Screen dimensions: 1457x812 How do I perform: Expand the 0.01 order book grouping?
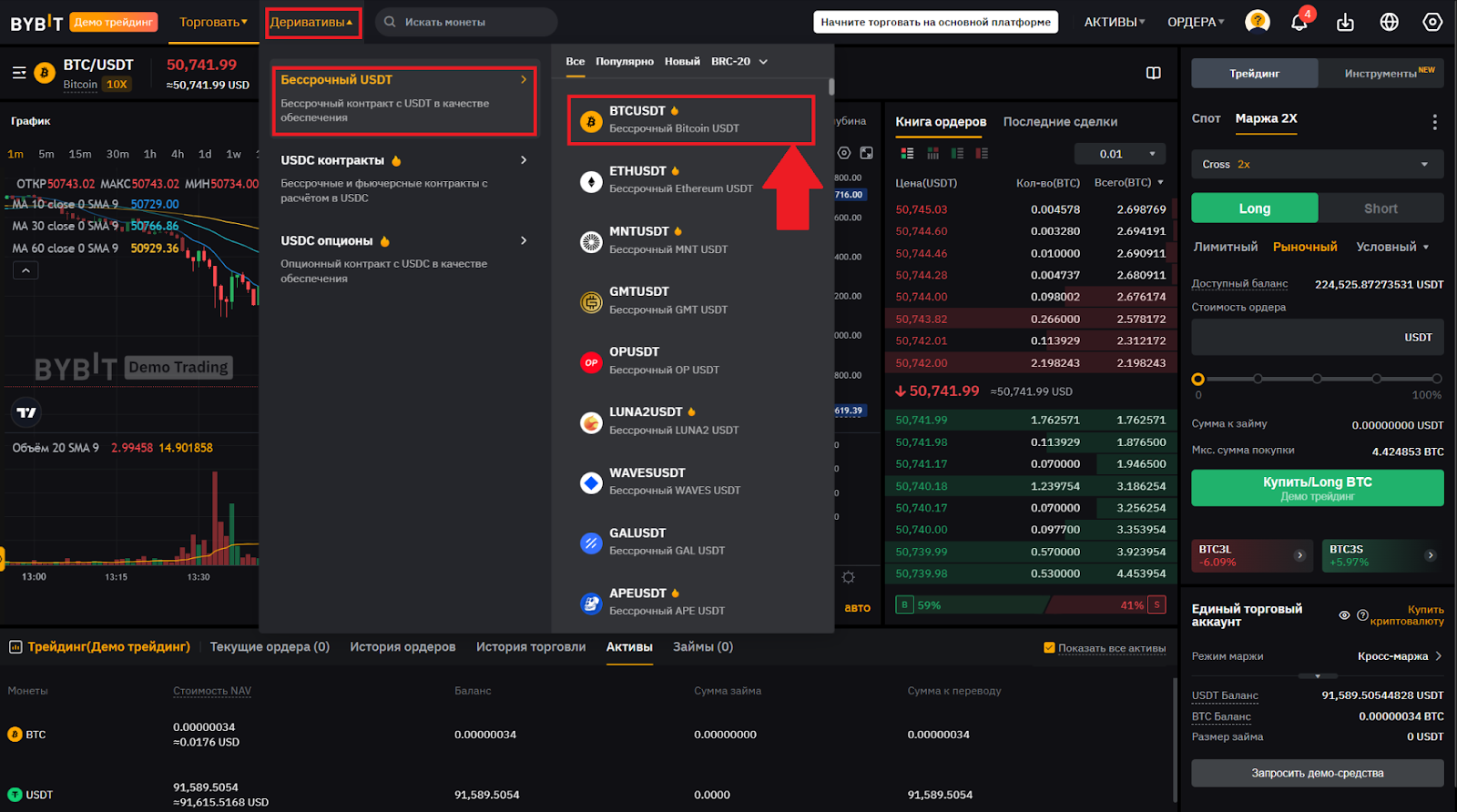[x=1119, y=154]
